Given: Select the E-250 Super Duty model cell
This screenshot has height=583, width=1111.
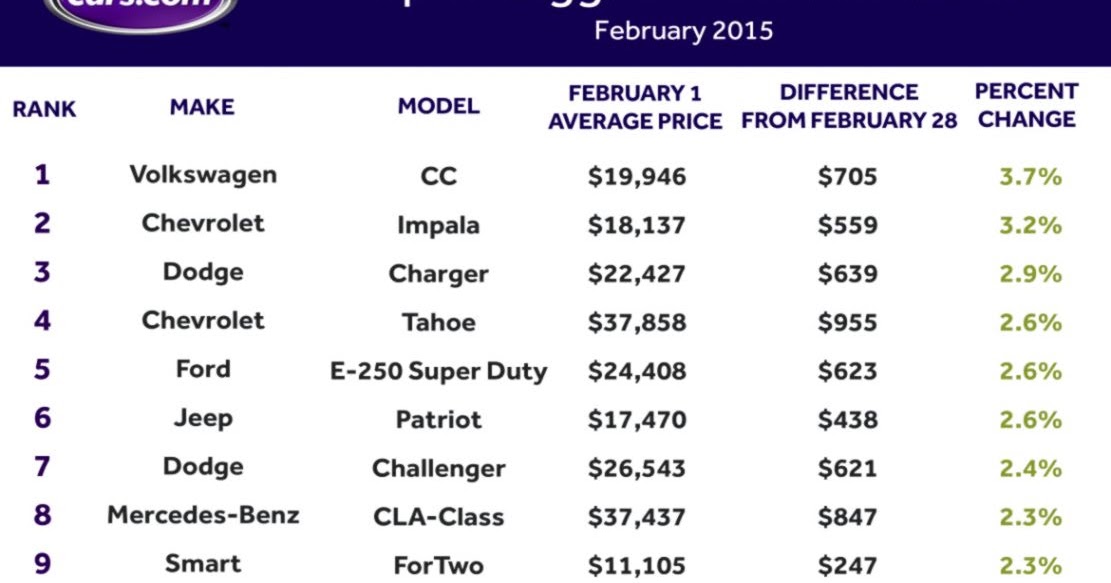Looking at the screenshot, I should [x=438, y=372].
